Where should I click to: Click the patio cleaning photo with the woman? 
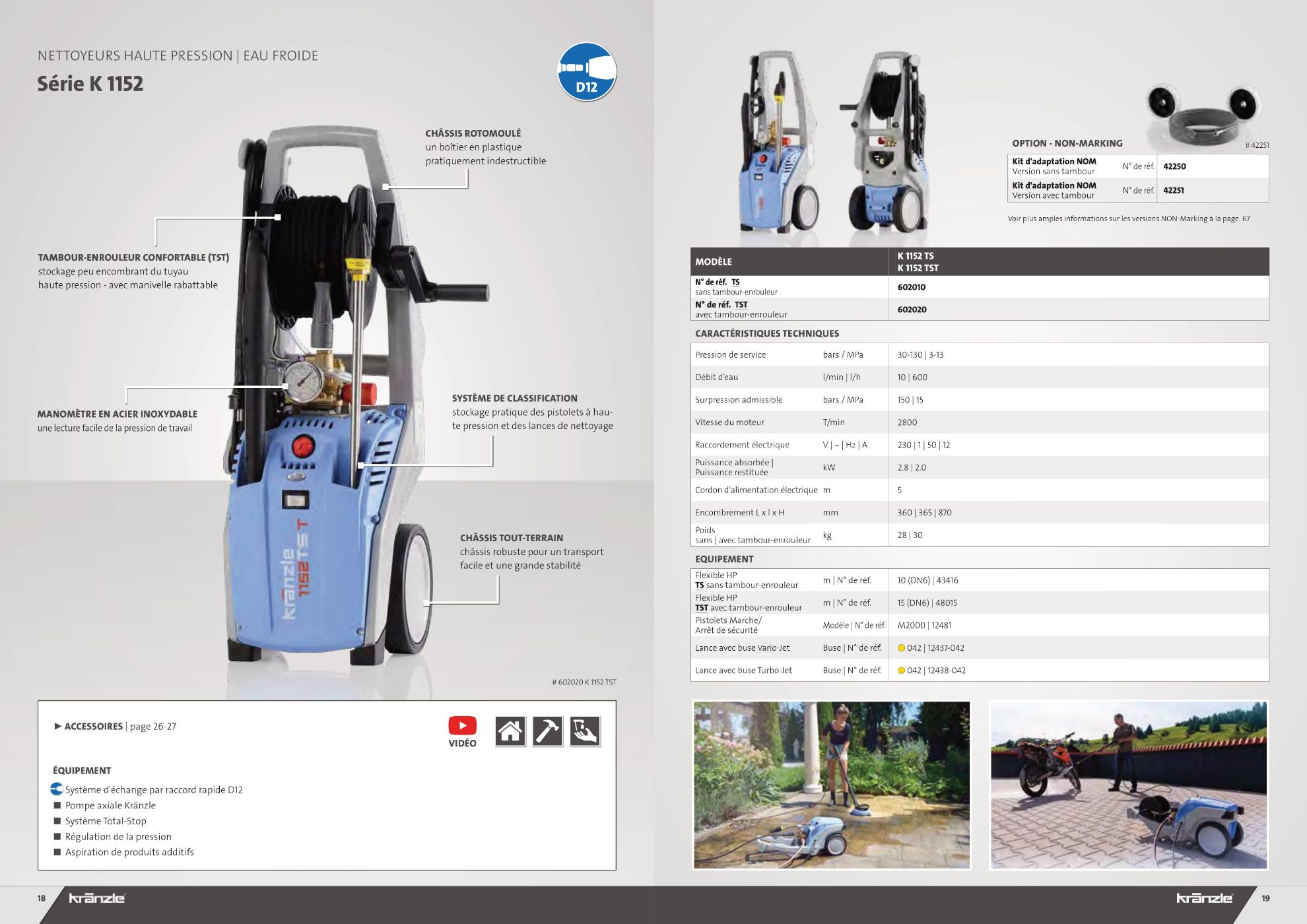pyautogui.click(x=831, y=785)
